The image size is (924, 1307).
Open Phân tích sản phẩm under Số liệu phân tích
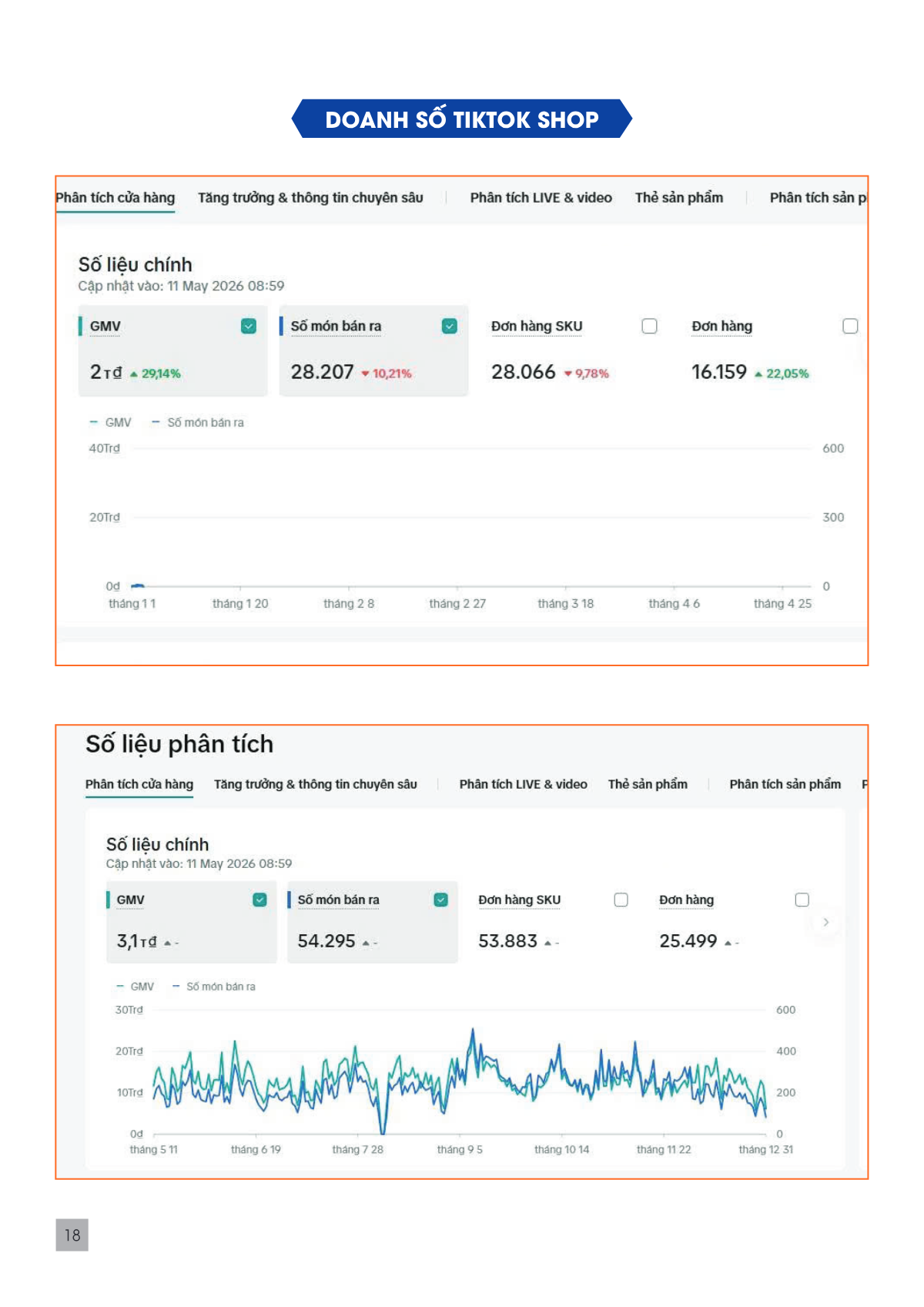pyautogui.click(x=785, y=784)
